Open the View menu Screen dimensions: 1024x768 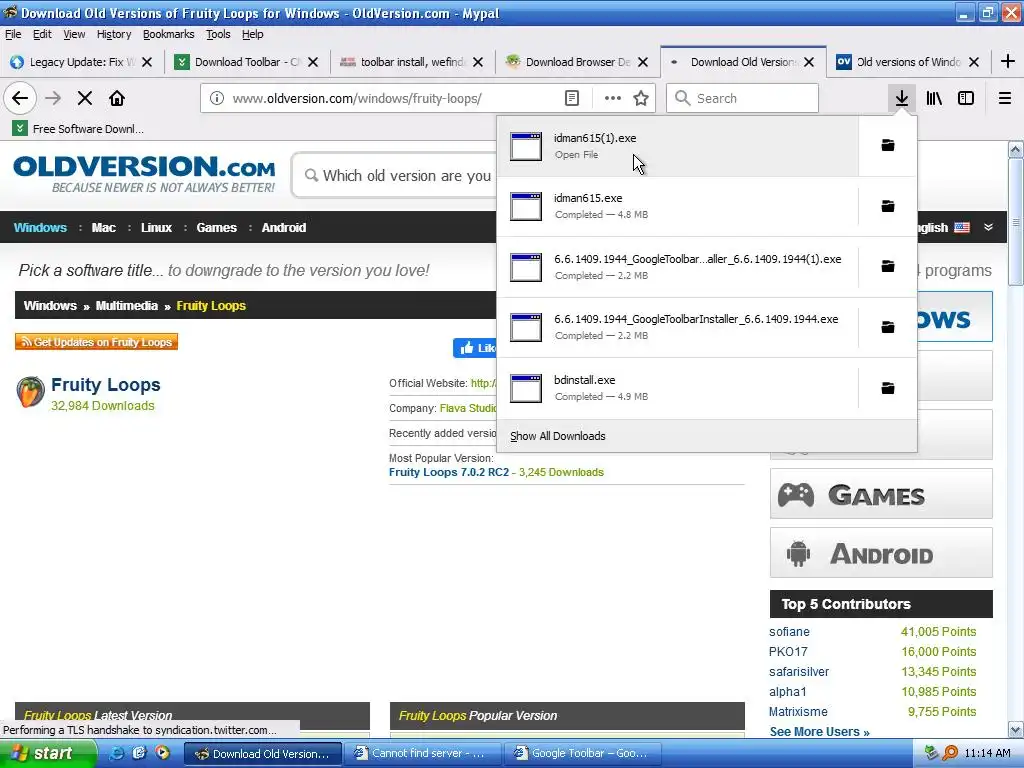tap(74, 35)
